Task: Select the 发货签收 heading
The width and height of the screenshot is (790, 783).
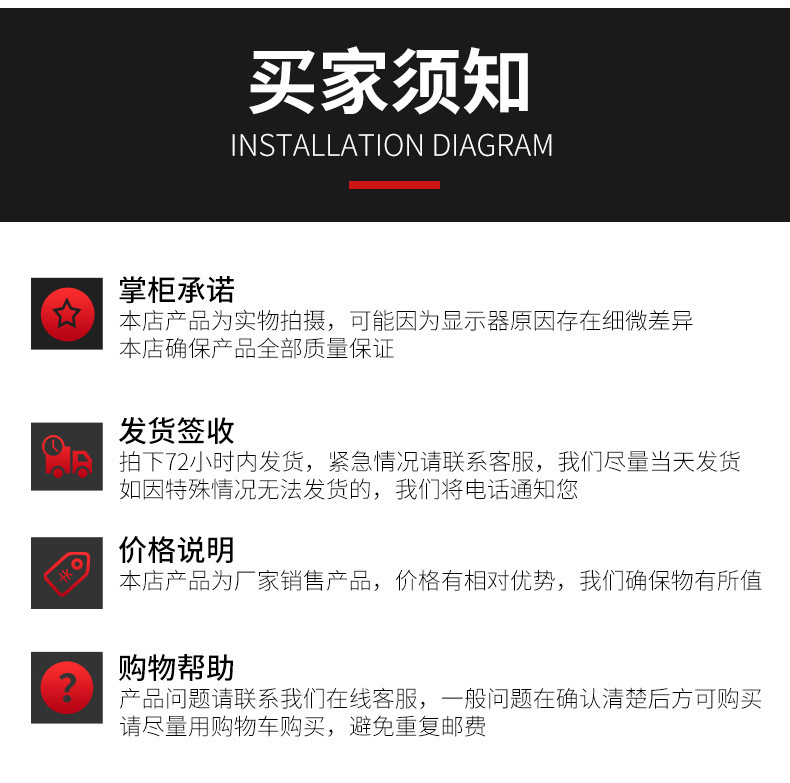Action: 177,431
